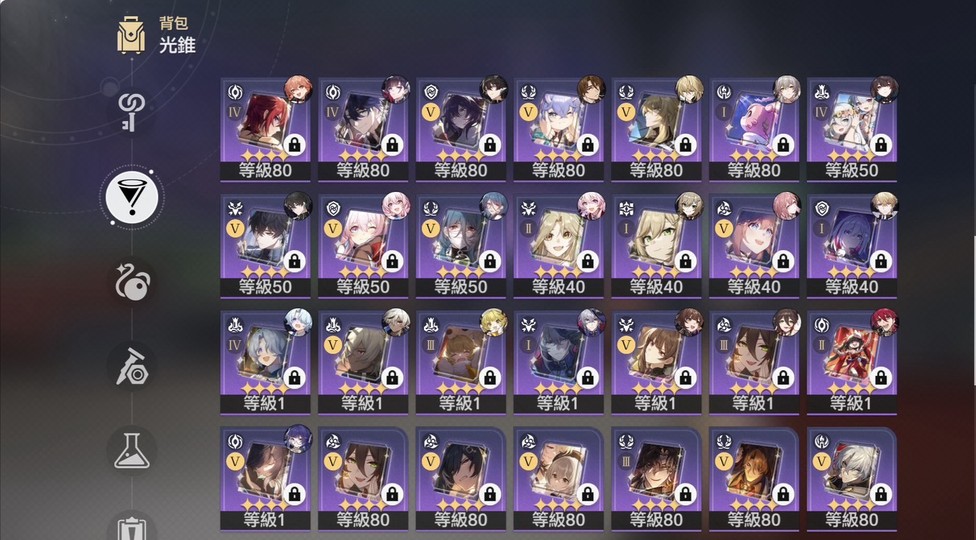976x540 pixels.
Task: Click the 光錐 title label
Action: (x=177, y=45)
